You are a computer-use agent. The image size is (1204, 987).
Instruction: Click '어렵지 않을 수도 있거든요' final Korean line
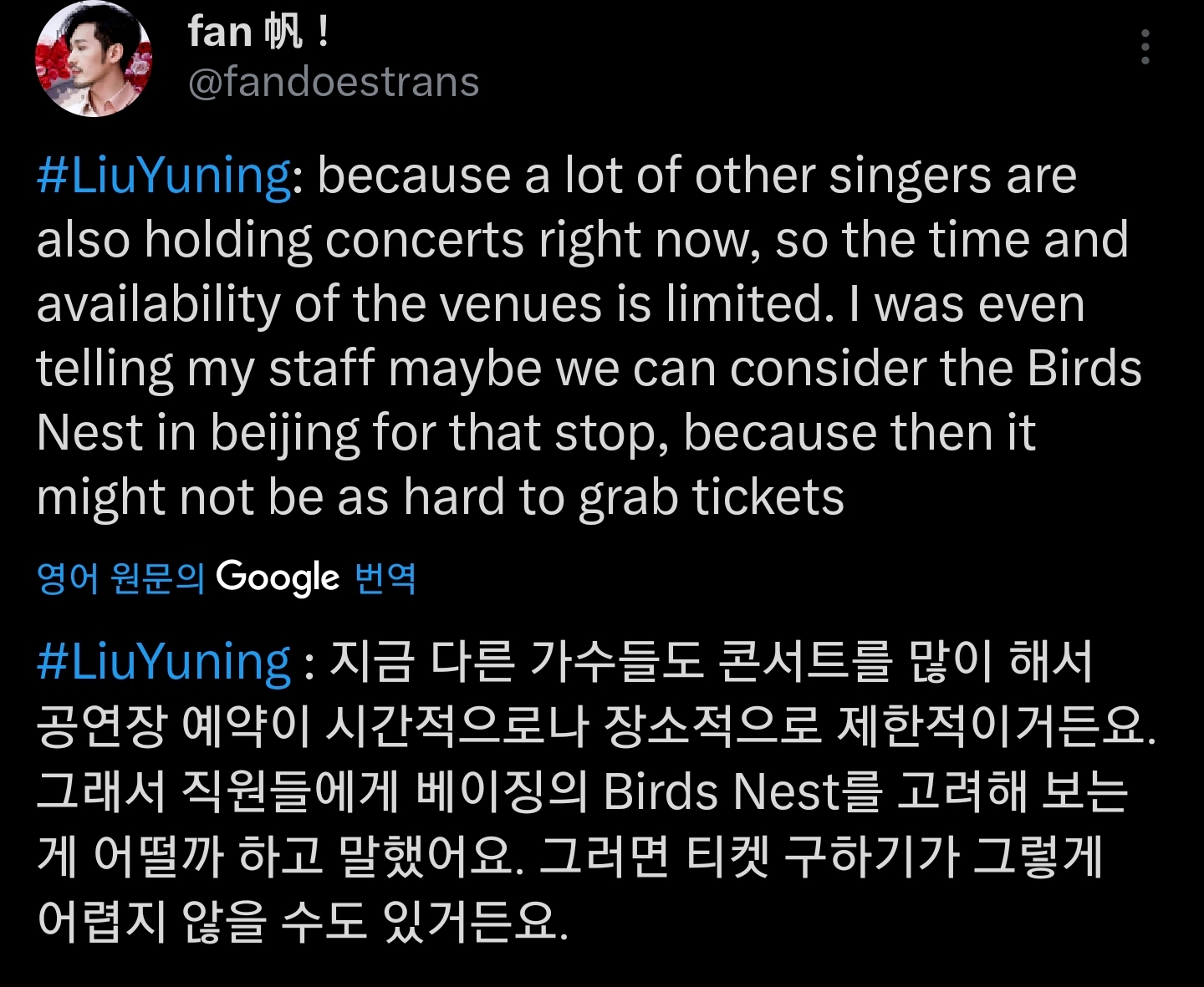[x=303, y=919]
